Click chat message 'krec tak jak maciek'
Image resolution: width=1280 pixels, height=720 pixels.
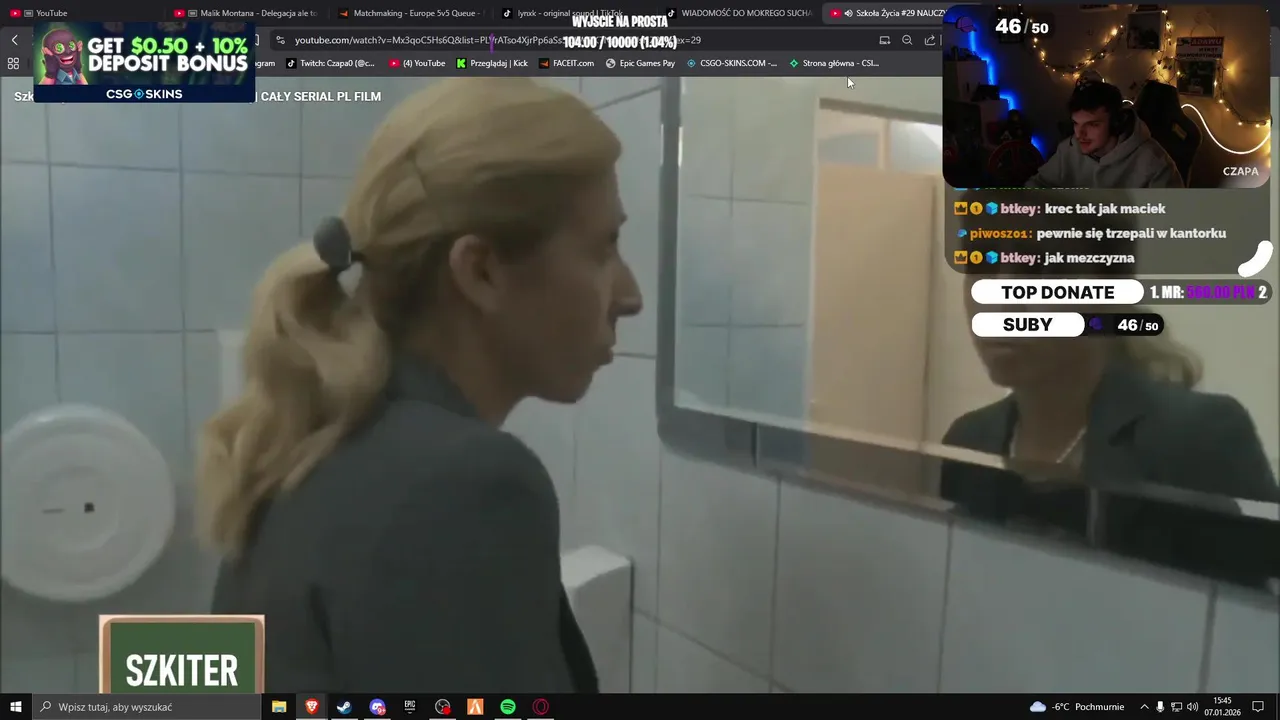coord(1104,209)
